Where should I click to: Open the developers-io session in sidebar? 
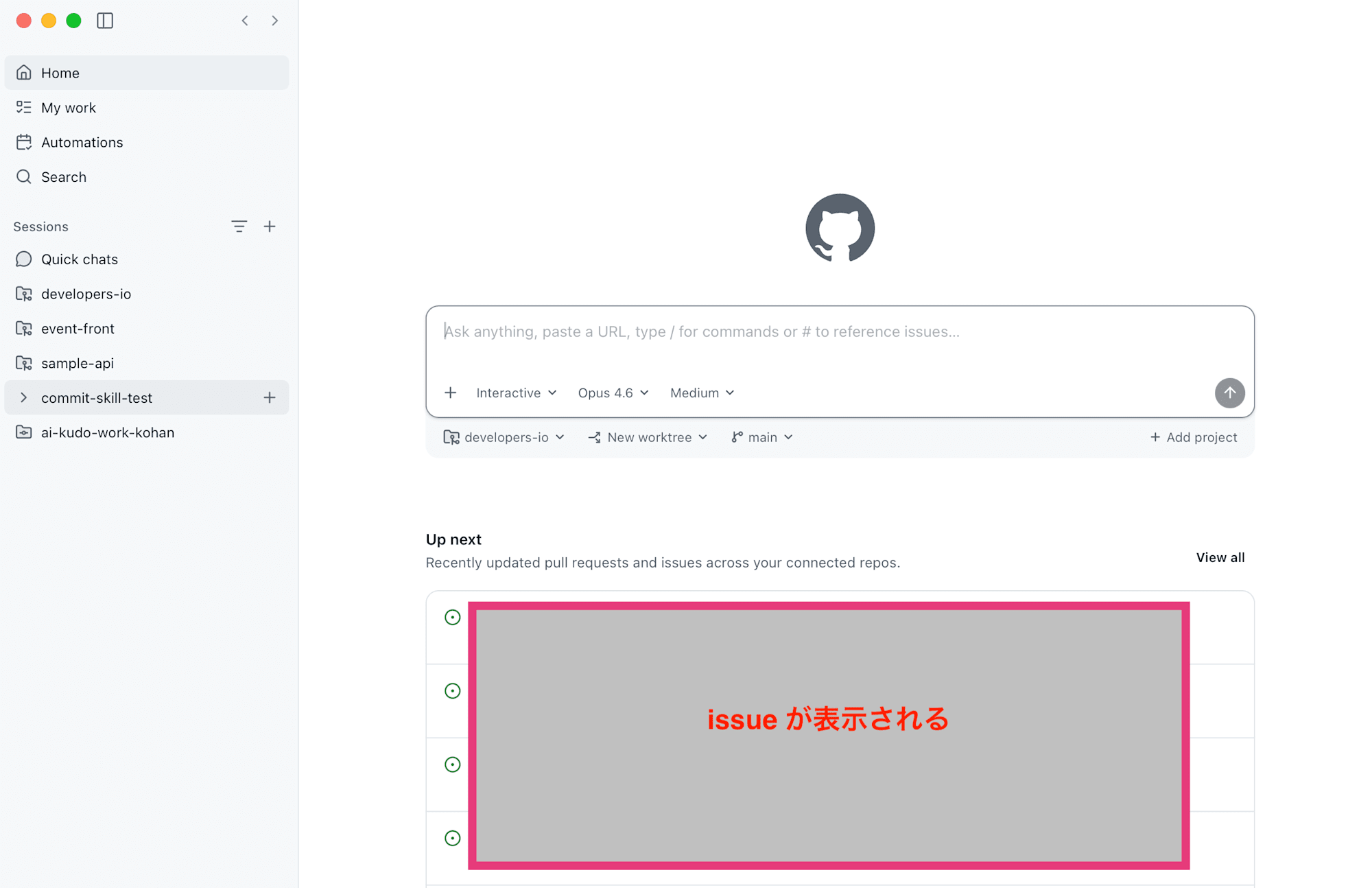pos(147,294)
